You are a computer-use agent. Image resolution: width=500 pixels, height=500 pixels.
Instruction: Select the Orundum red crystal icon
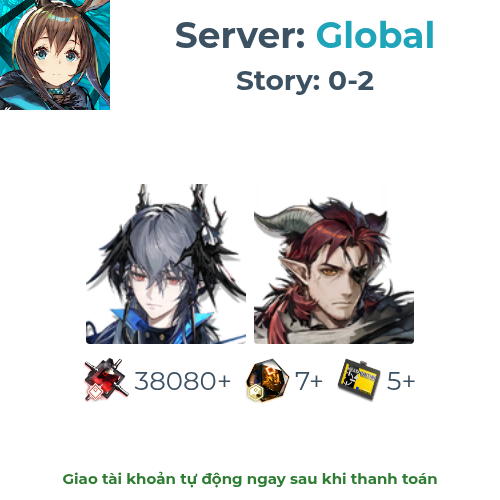106,380
